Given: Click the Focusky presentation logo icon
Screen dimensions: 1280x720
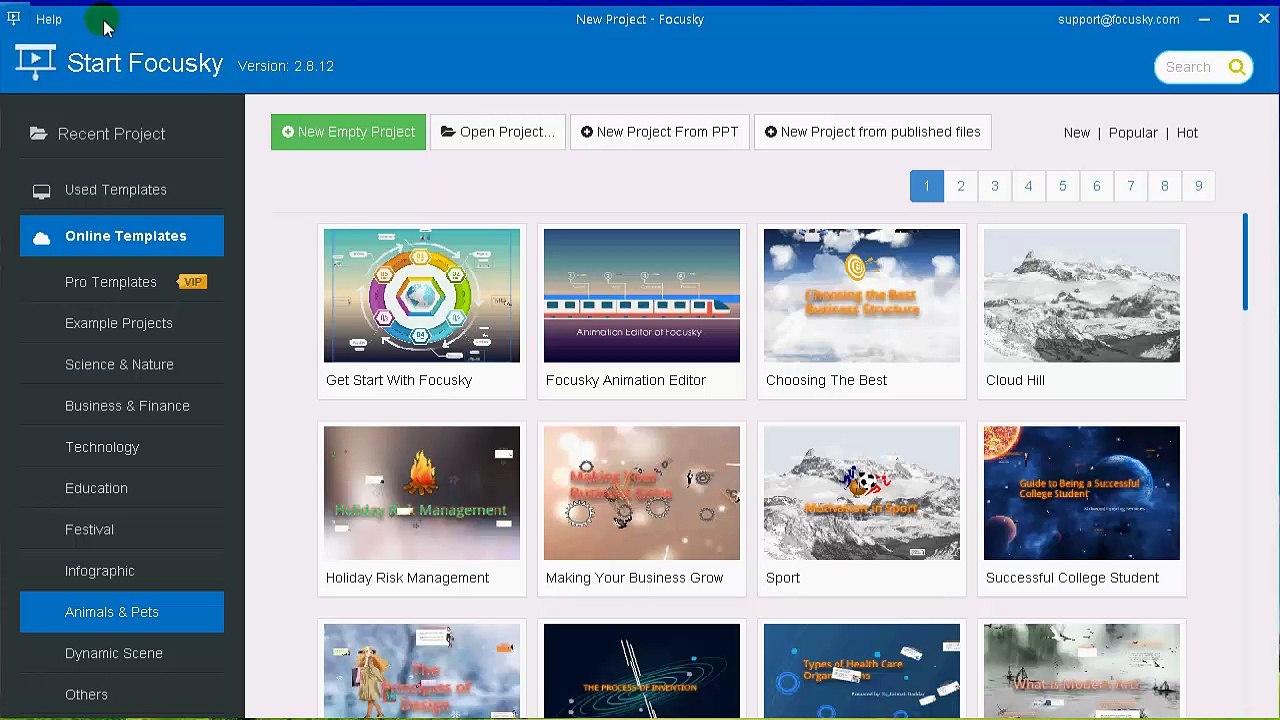Looking at the screenshot, I should 35,63.
